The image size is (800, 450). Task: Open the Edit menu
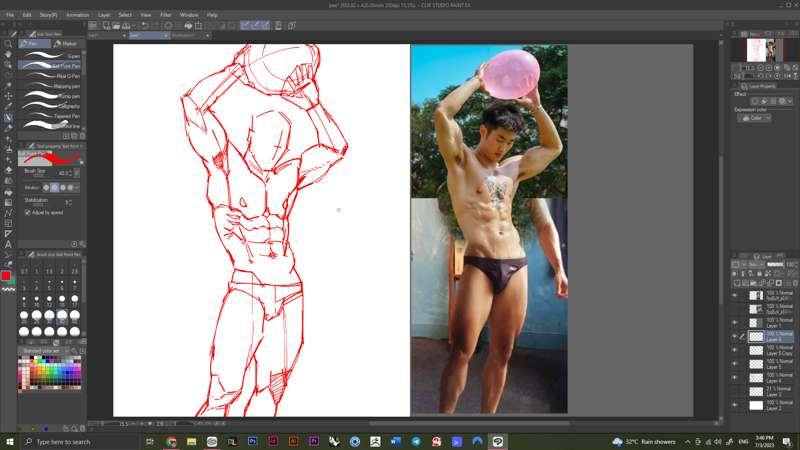tap(27, 15)
